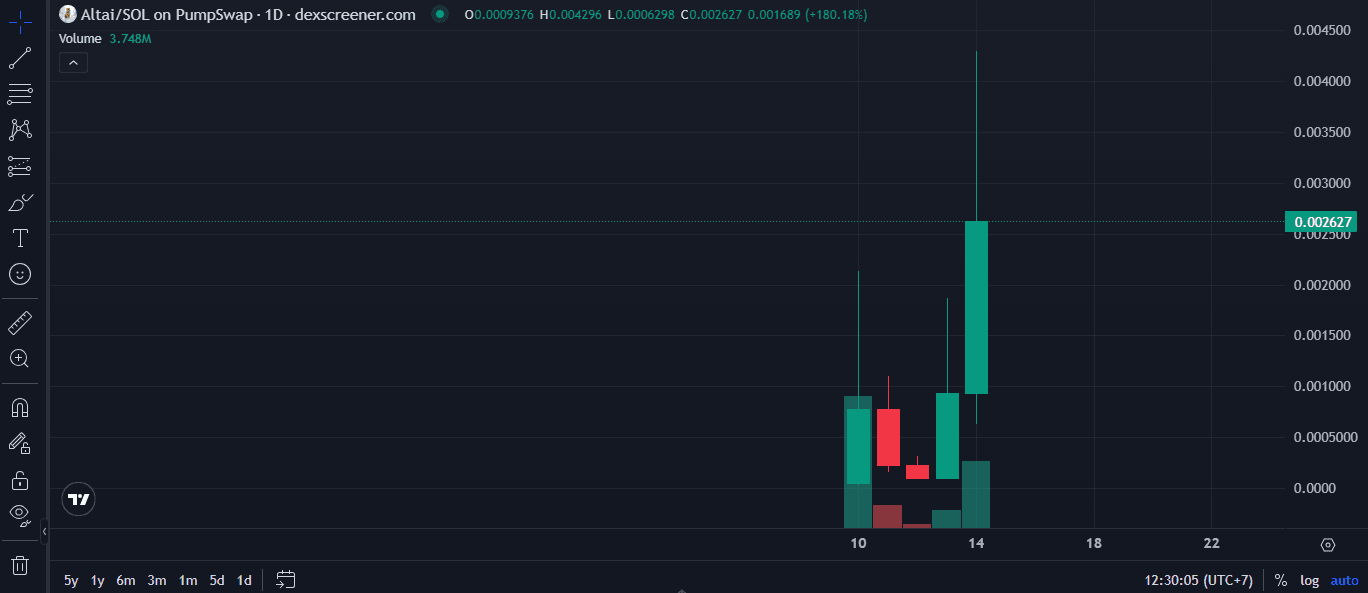The image size is (1368, 593).
Task: Click the TradingView logo
Action: (x=78, y=499)
